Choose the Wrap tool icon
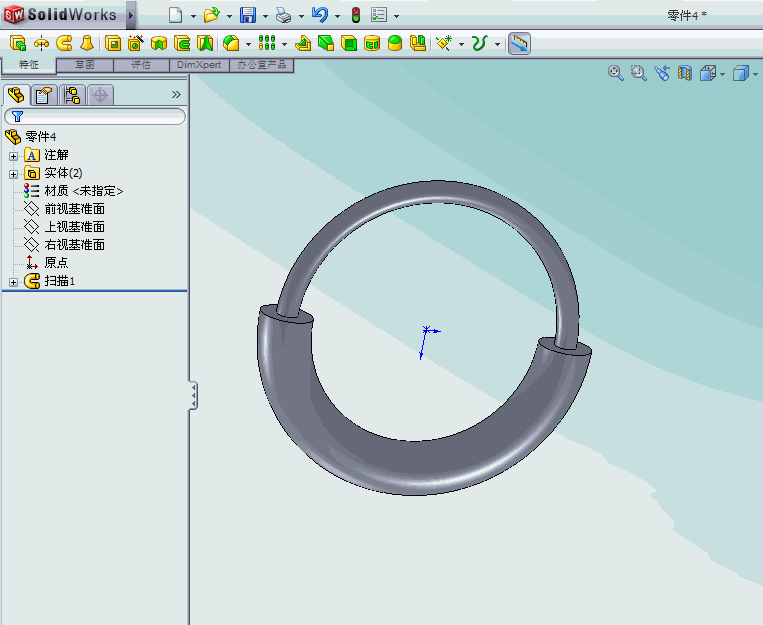 coord(372,43)
